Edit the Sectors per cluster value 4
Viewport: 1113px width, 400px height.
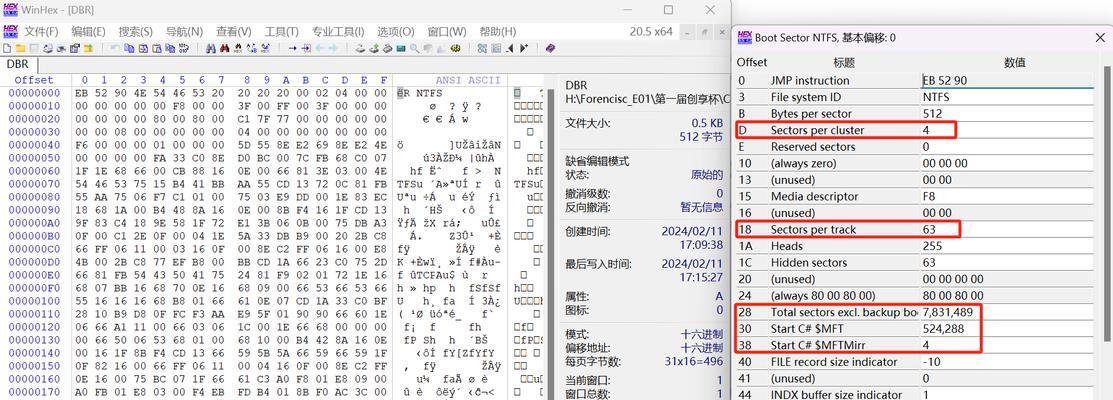tap(1007, 130)
